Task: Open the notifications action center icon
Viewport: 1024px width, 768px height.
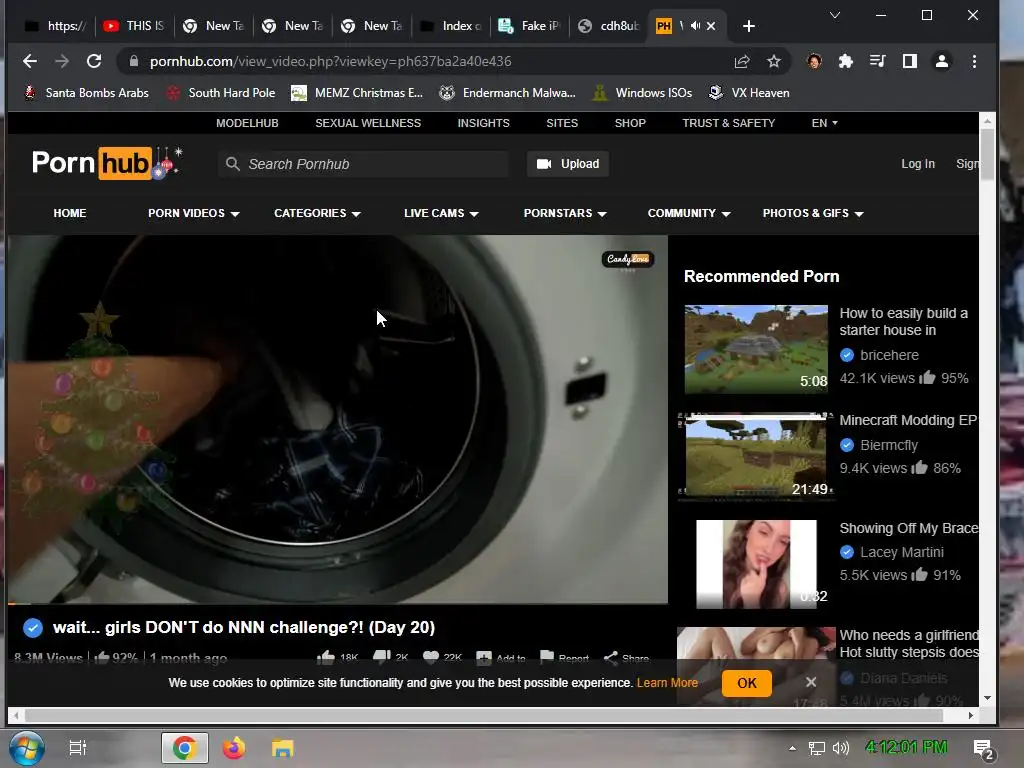Action: click(983, 748)
